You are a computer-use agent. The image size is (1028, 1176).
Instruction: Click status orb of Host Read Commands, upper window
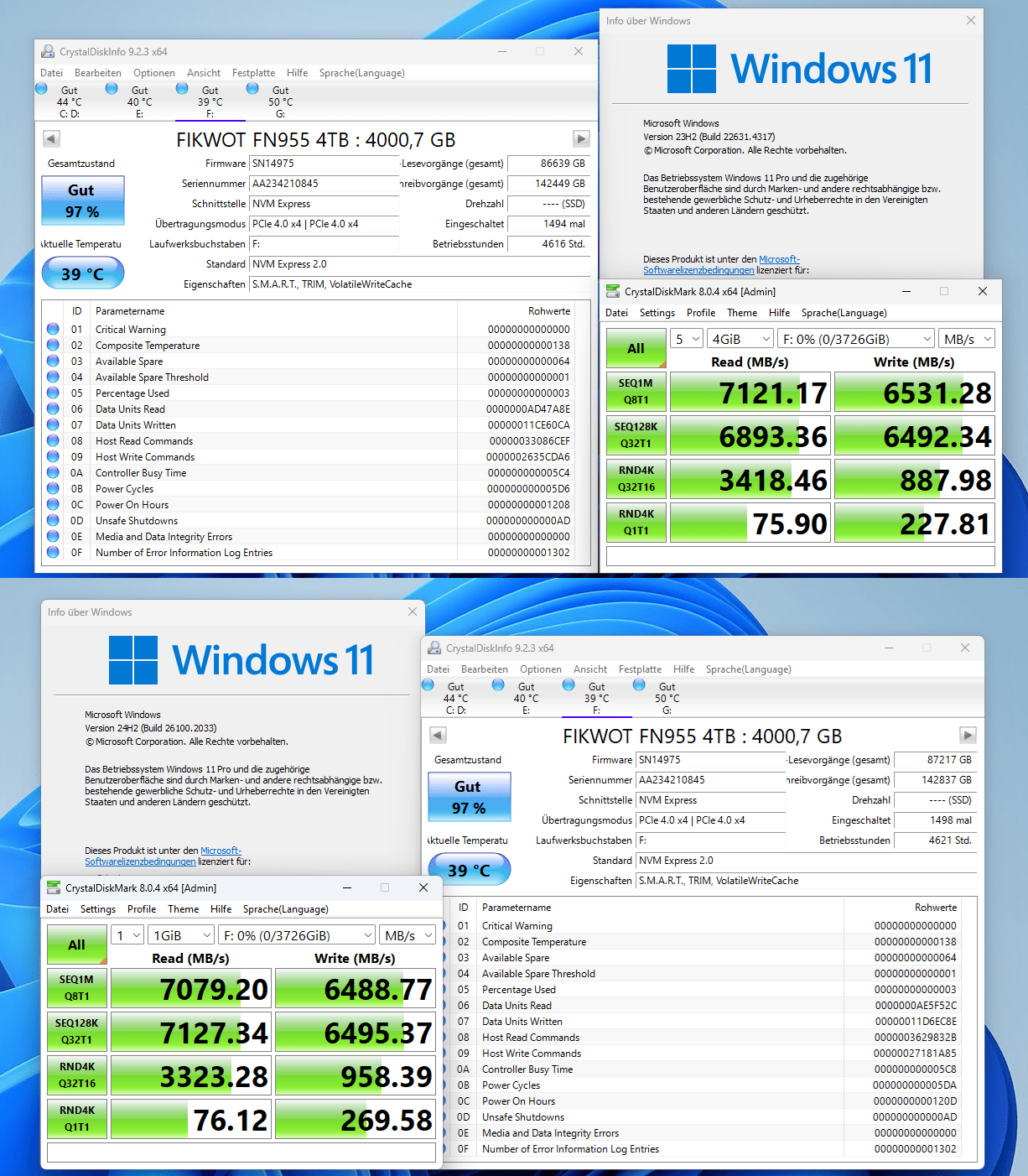[x=53, y=440]
